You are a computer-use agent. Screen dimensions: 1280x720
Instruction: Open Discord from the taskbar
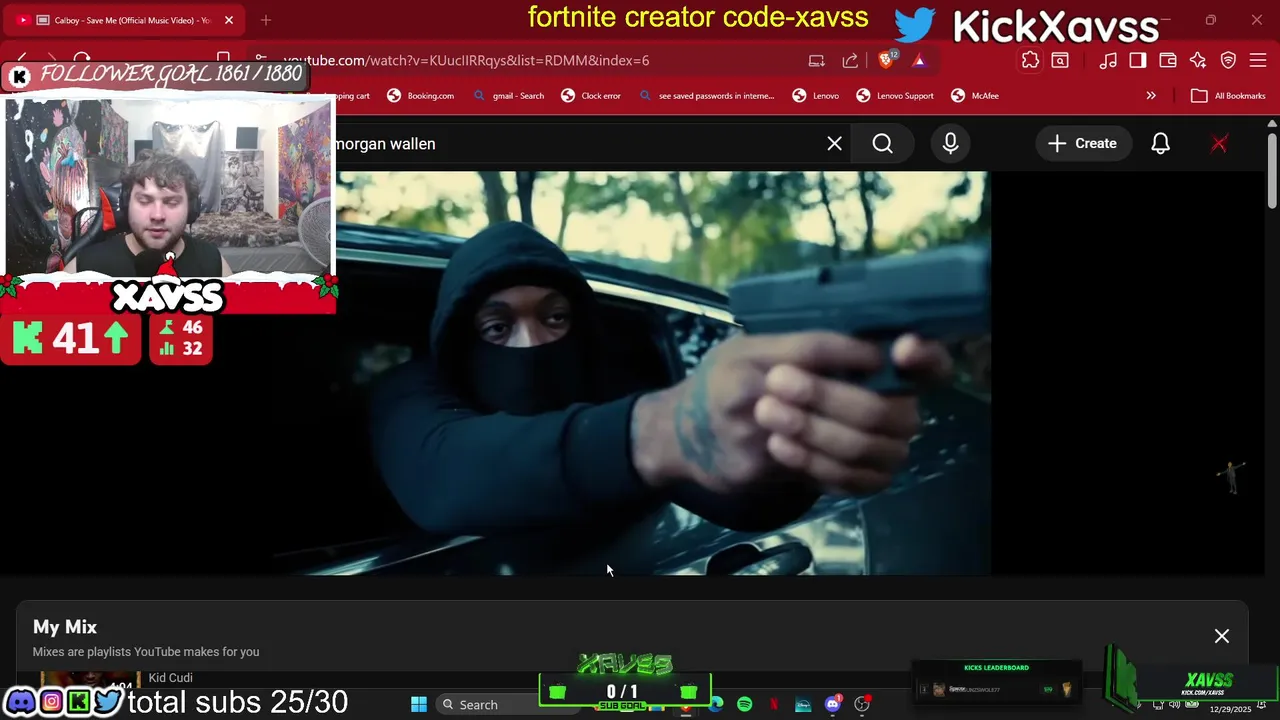pyautogui.click(x=832, y=705)
